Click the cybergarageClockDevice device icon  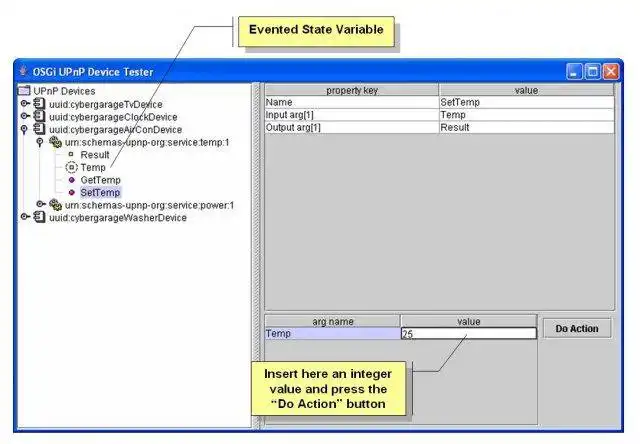tap(39, 116)
